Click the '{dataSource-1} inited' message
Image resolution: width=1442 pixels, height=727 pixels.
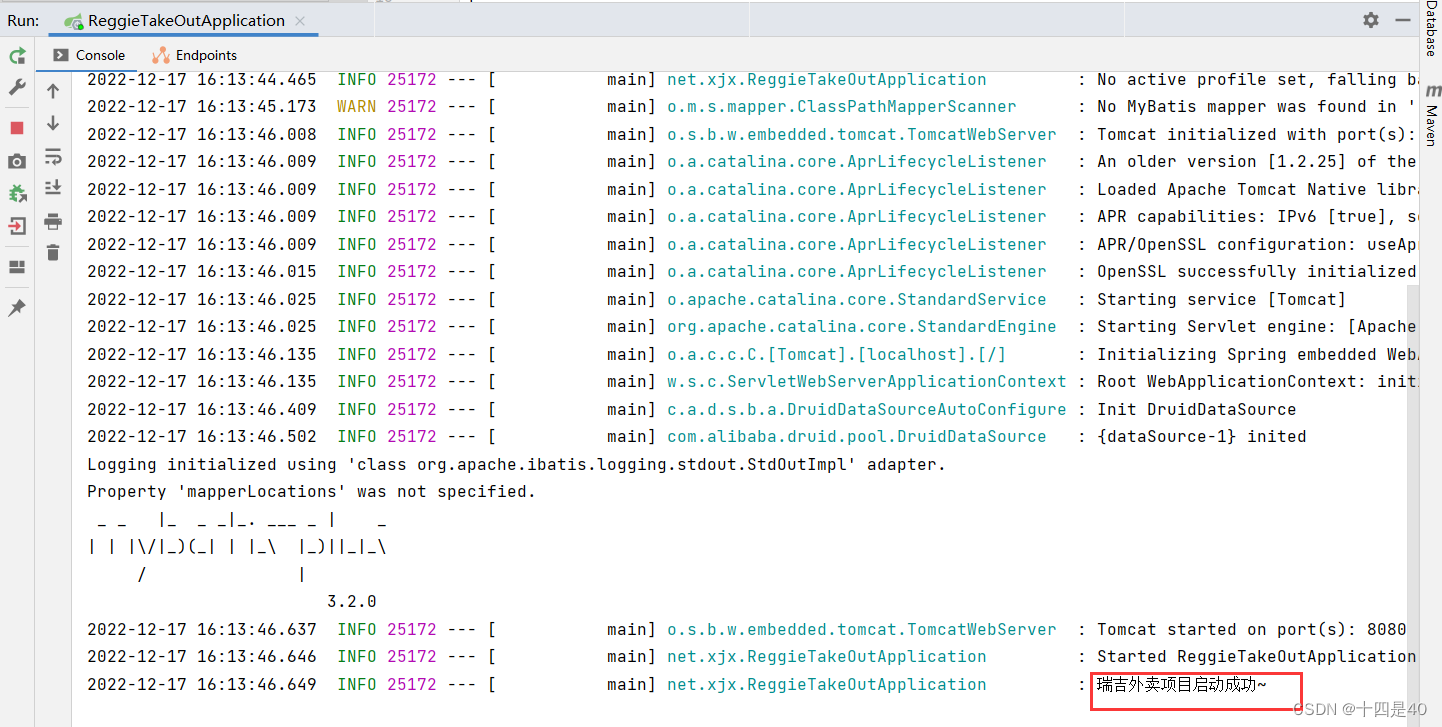click(x=1202, y=437)
